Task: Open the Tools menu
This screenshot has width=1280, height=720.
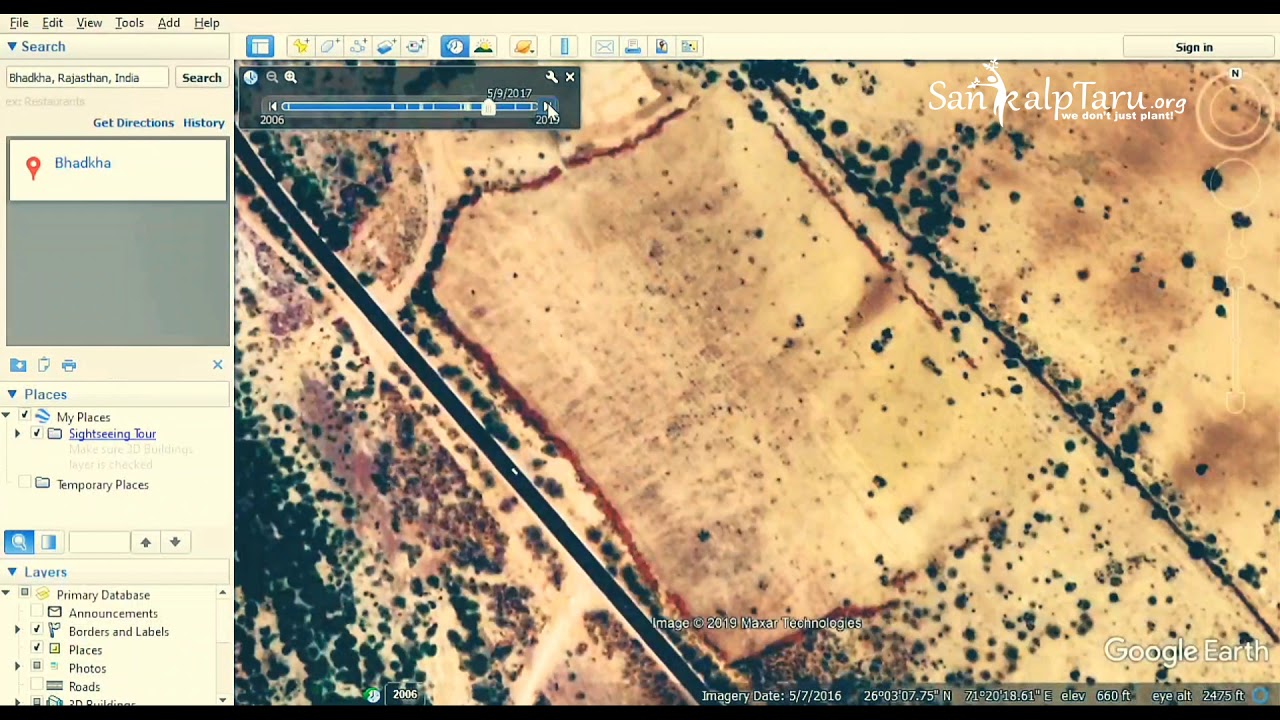Action: pos(129,22)
